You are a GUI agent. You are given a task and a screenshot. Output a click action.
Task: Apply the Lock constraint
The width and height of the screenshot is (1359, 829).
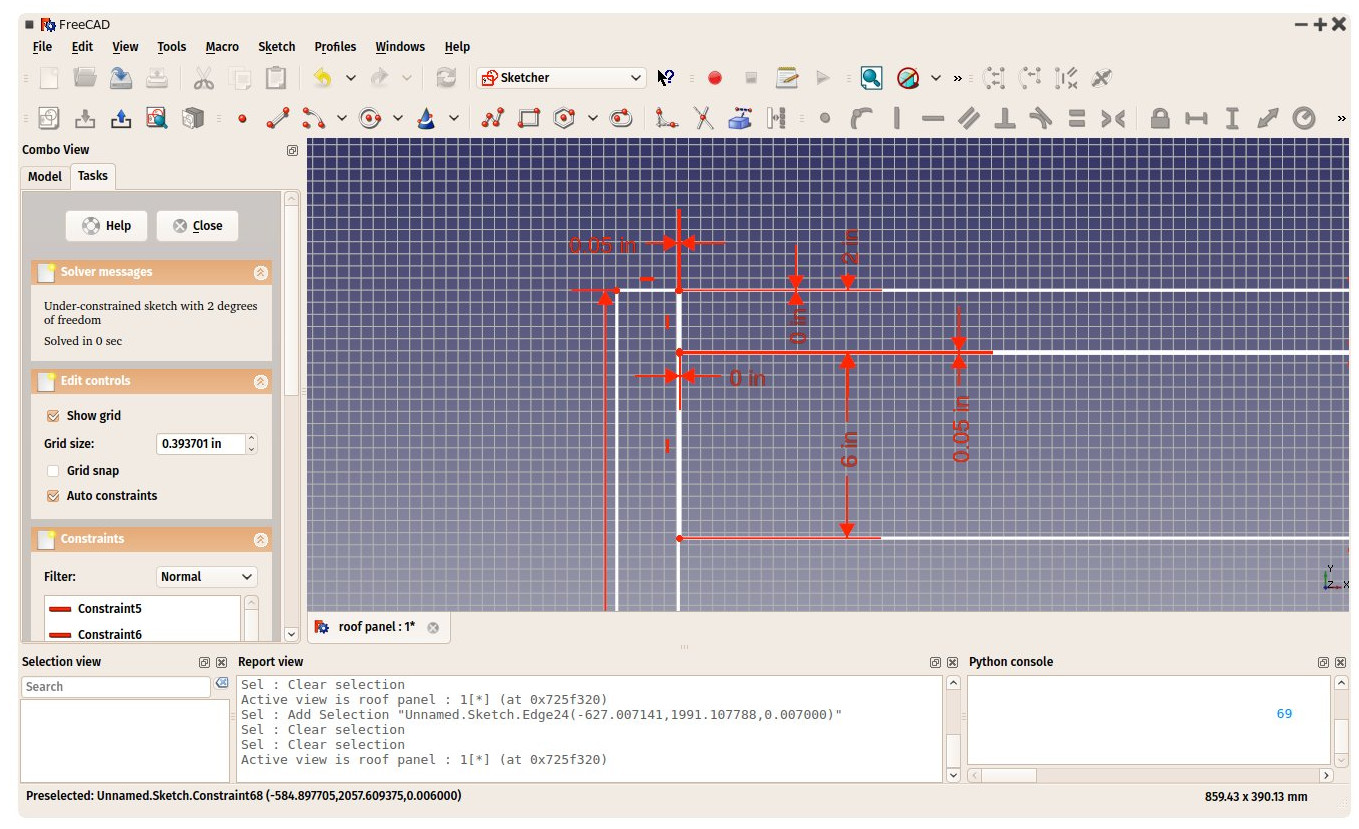tap(1160, 118)
